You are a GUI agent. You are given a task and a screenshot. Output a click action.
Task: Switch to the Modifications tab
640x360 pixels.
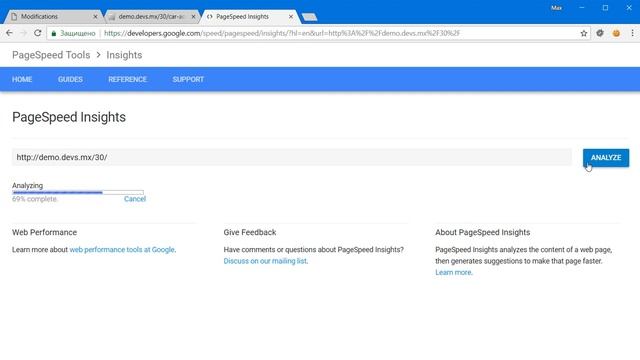point(53,17)
